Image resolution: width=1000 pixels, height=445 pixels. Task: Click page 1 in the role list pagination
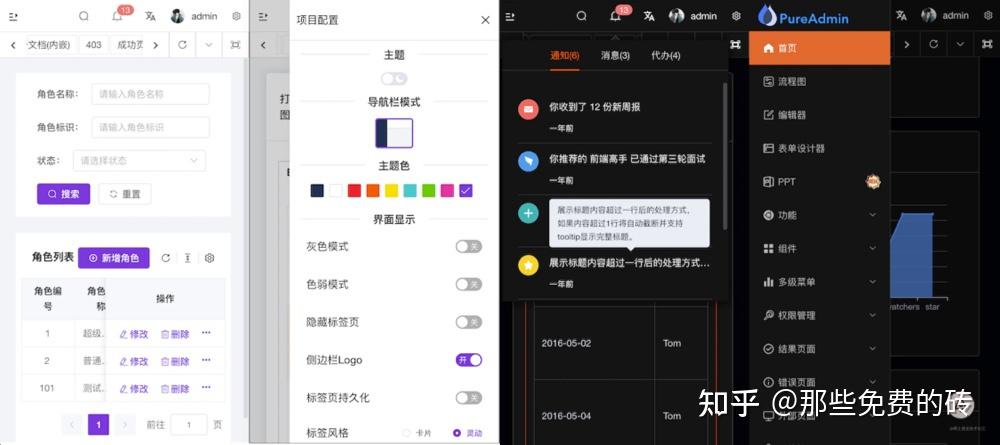click(x=98, y=424)
